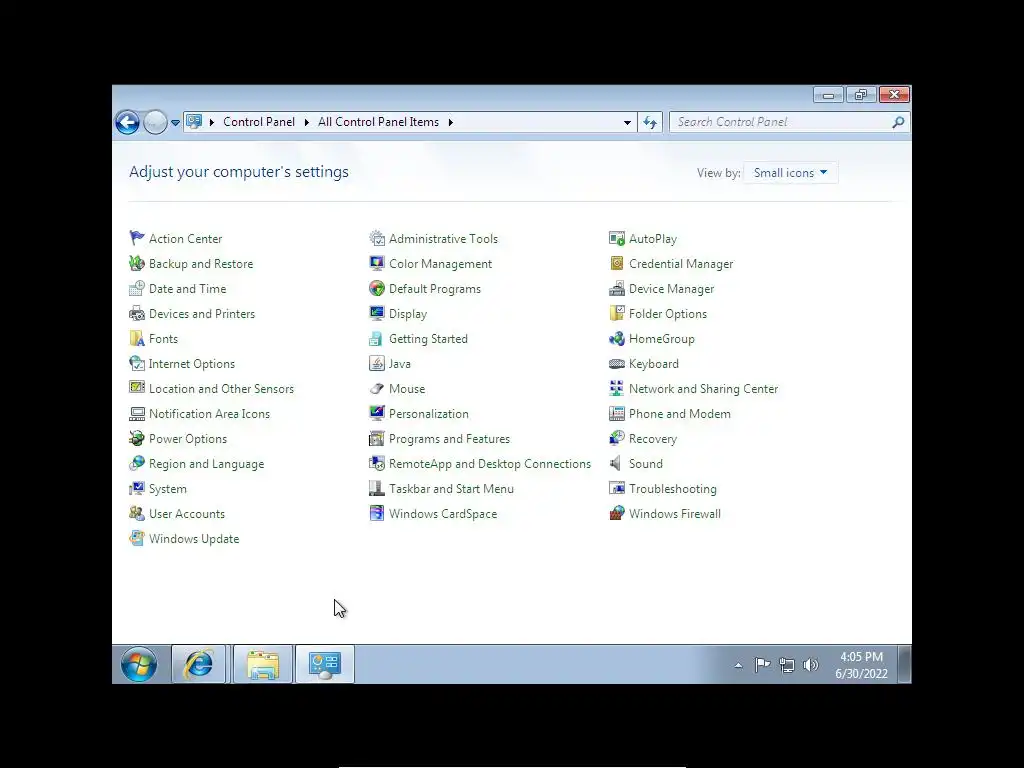Click the Windows CardSpace icon
Screen dimensions: 1024x768
pos(377,513)
